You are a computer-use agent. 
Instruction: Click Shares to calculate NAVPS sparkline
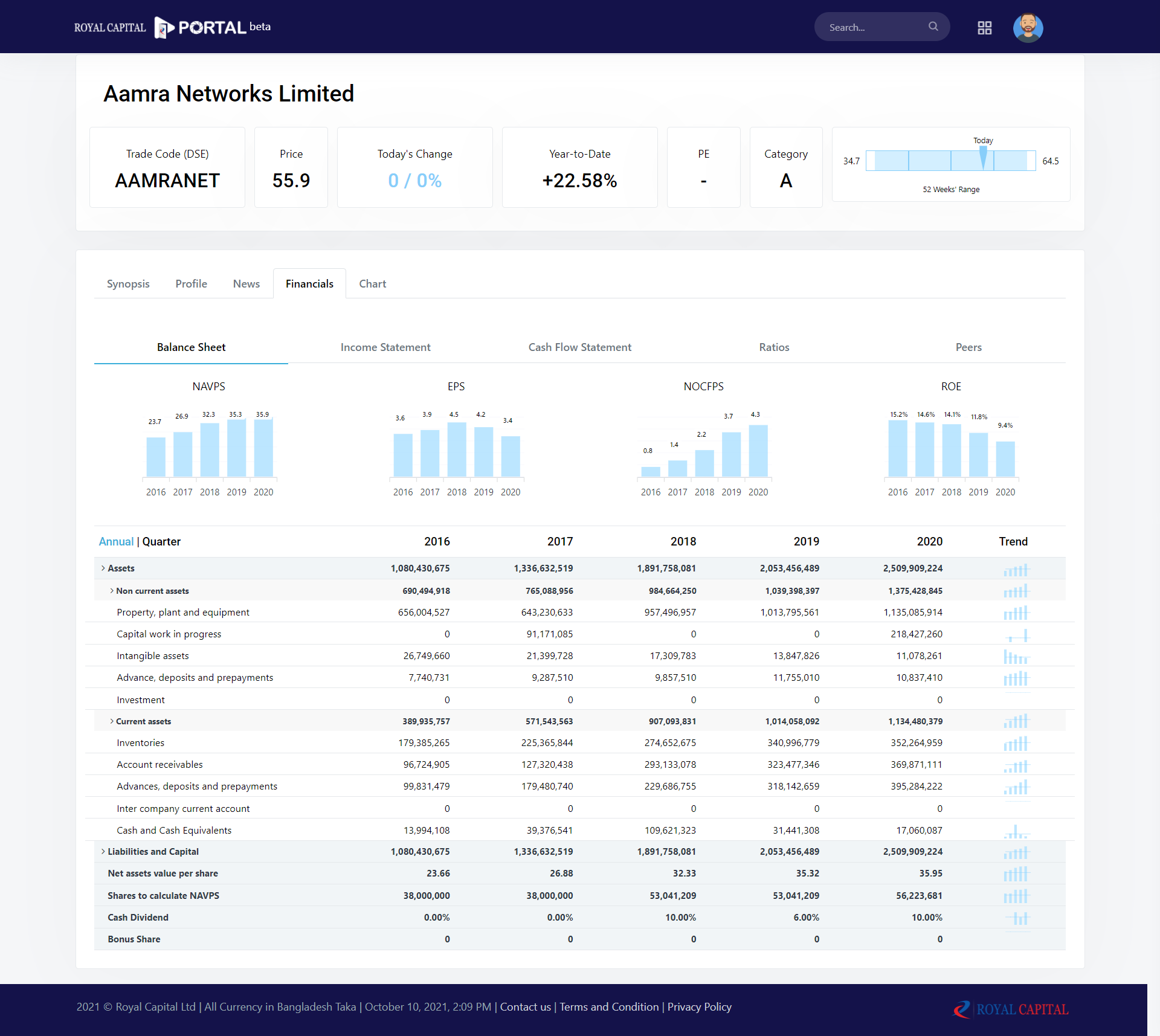click(1016, 896)
